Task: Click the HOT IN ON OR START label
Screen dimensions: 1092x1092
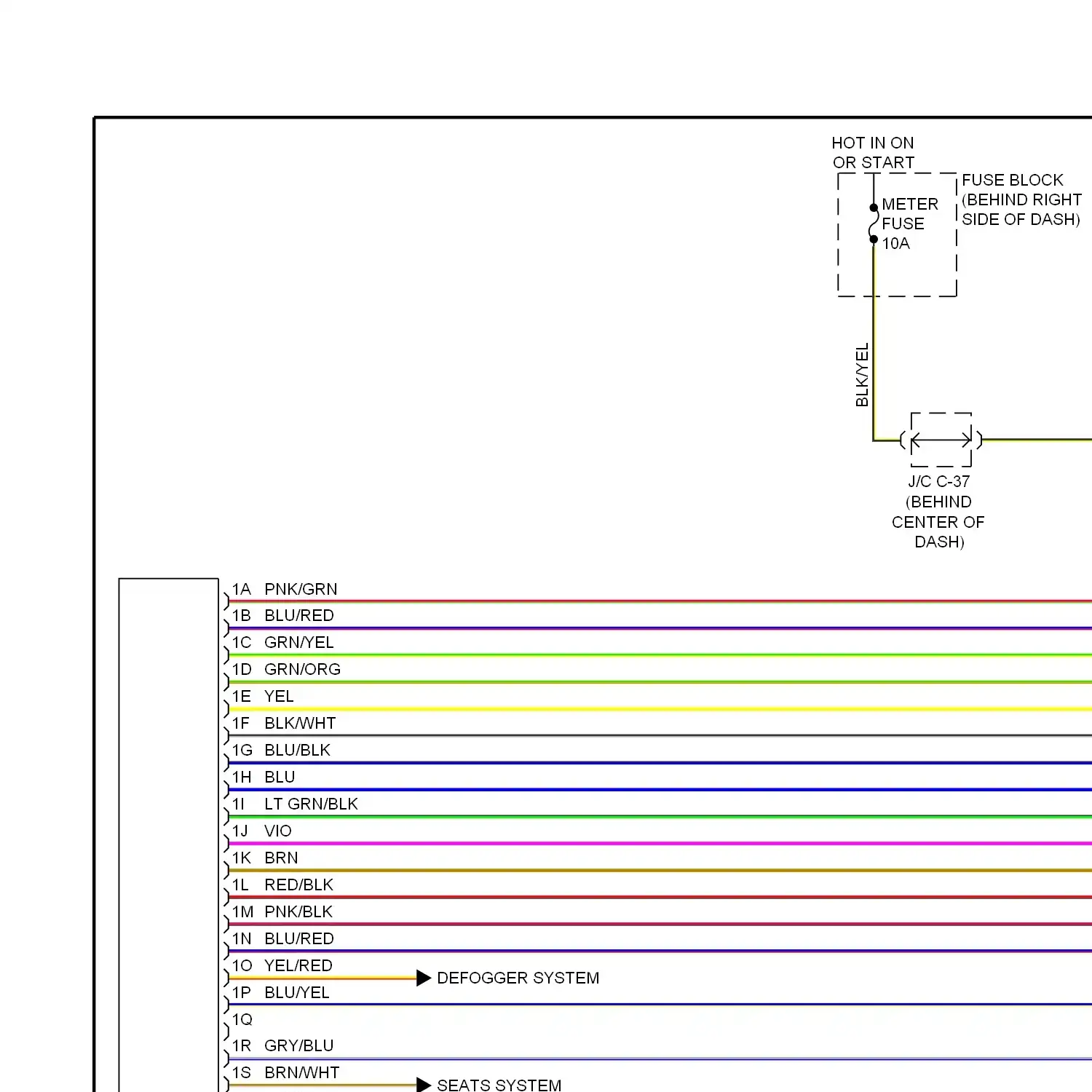Action: click(873, 152)
